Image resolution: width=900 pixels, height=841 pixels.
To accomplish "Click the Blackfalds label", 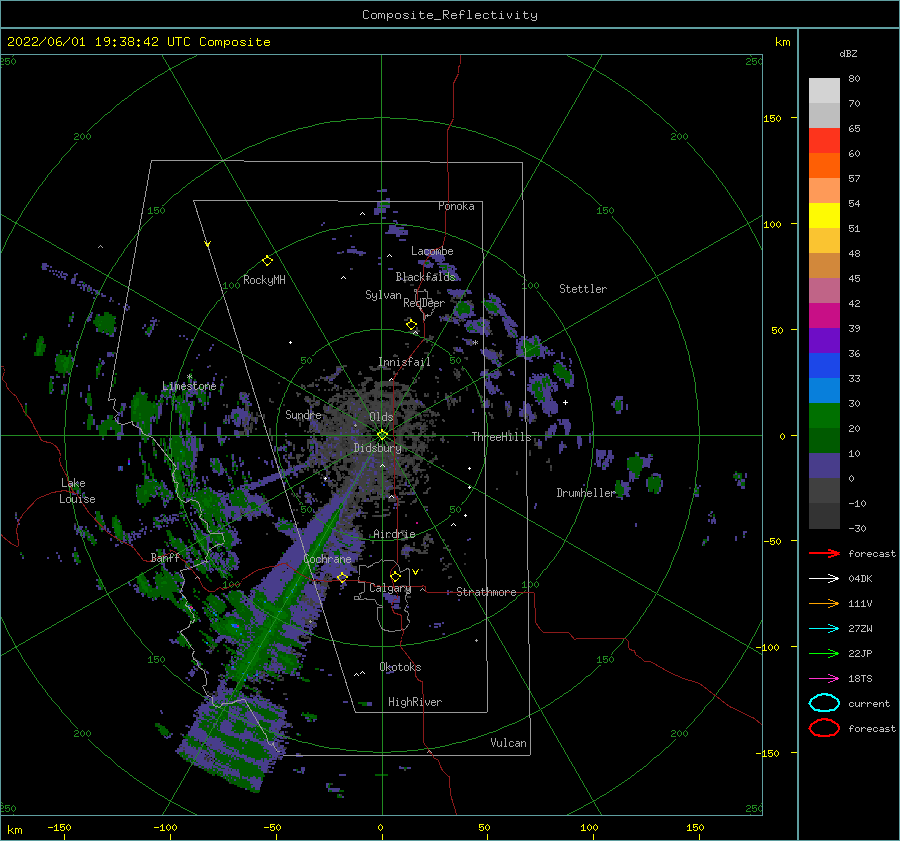I will [x=425, y=277].
